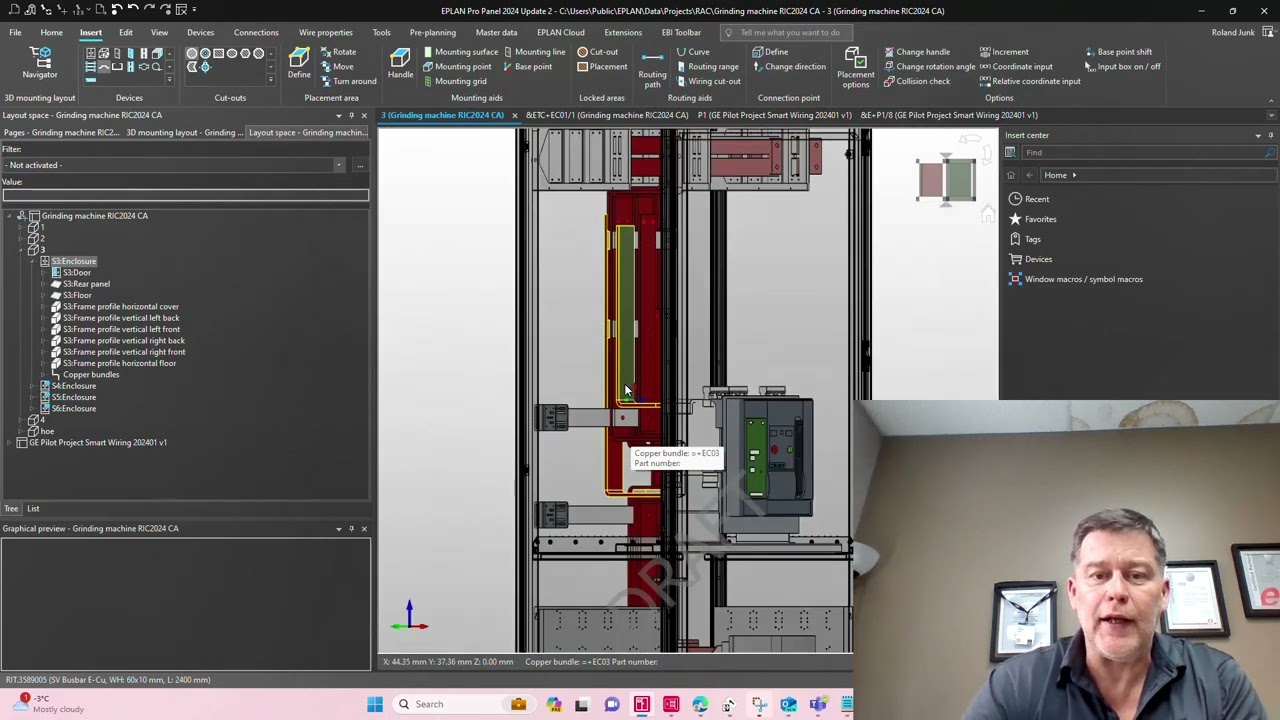
Task: Switch to the Home ribbon tab
Action: click(x=51, y=32)
